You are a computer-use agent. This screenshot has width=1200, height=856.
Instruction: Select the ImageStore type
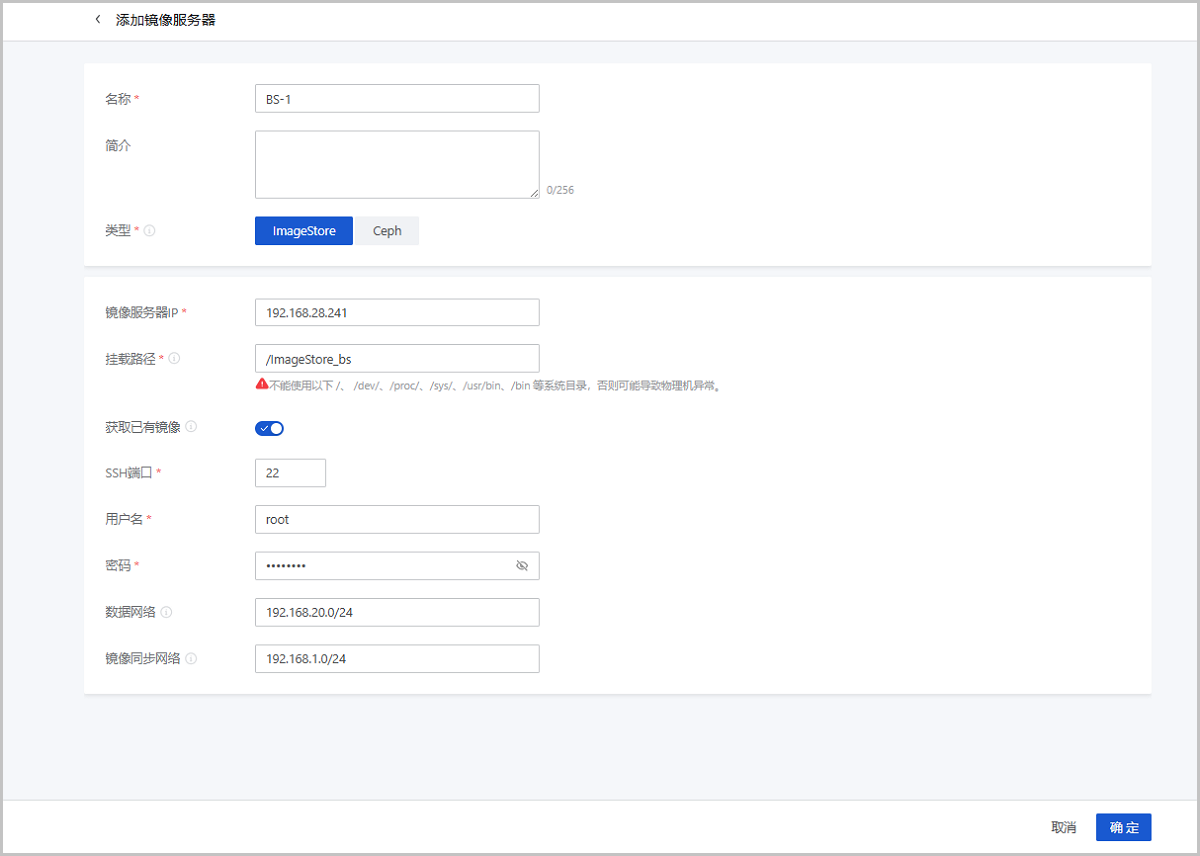pyautogui.click(x=304, y=231)
